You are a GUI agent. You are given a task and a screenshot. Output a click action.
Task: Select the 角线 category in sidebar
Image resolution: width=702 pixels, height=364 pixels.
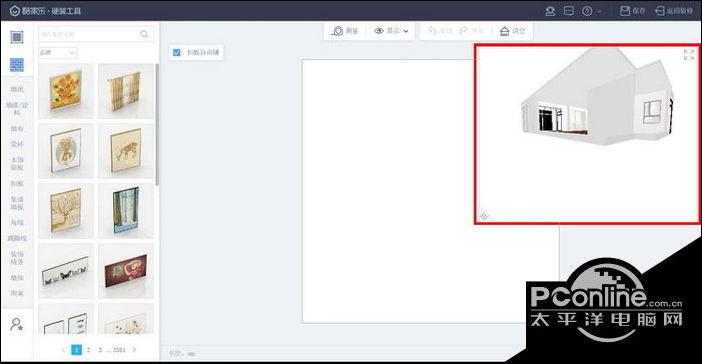[17, 223]
